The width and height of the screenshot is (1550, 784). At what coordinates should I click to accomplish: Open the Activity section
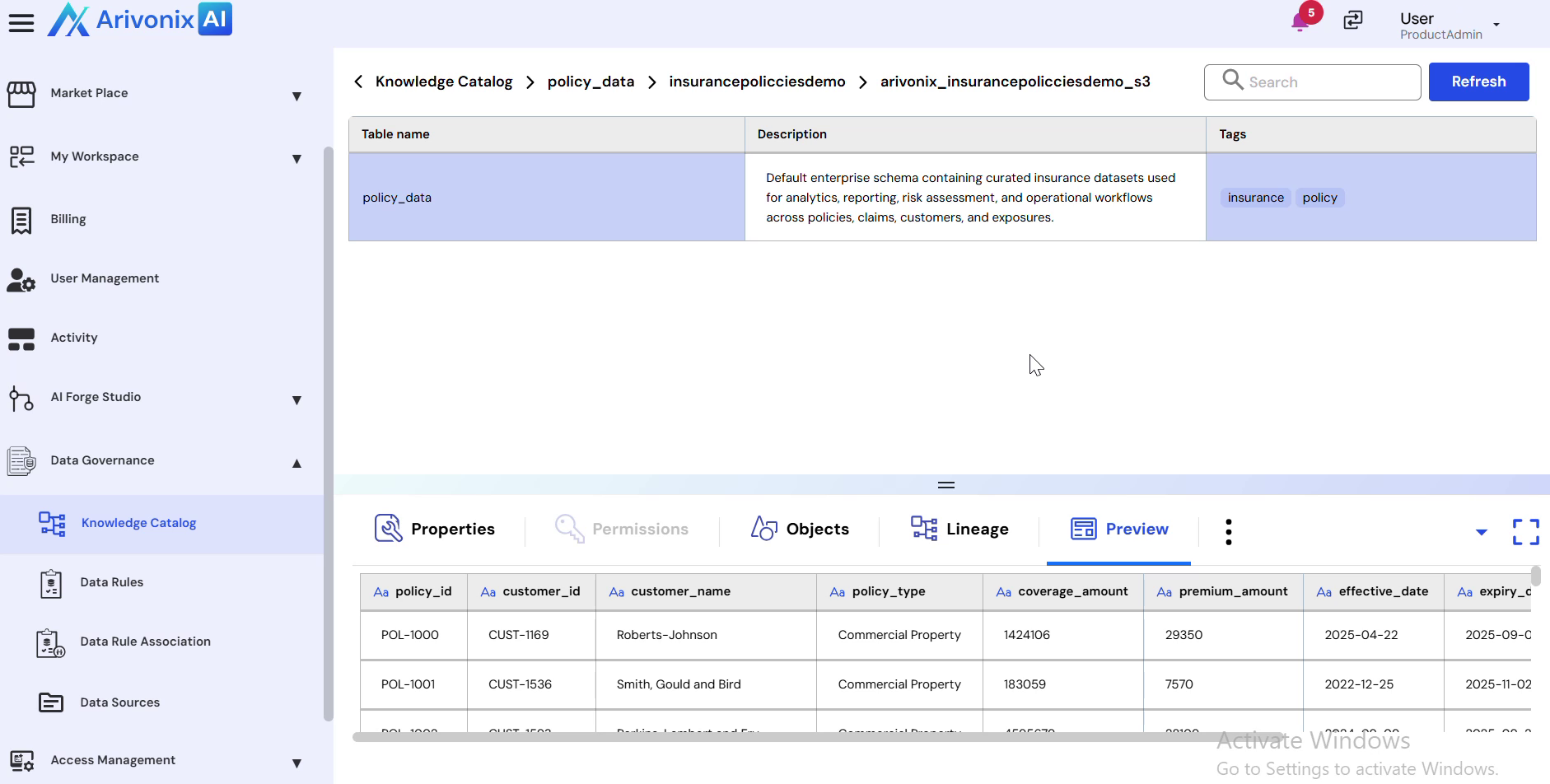coord(74,338)
